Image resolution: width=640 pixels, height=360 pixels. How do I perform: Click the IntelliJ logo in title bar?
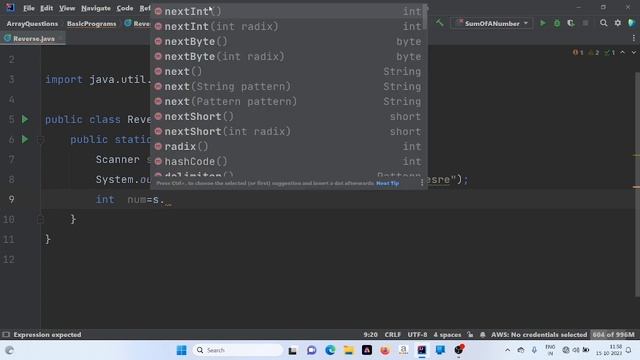[x=10, y=8]
